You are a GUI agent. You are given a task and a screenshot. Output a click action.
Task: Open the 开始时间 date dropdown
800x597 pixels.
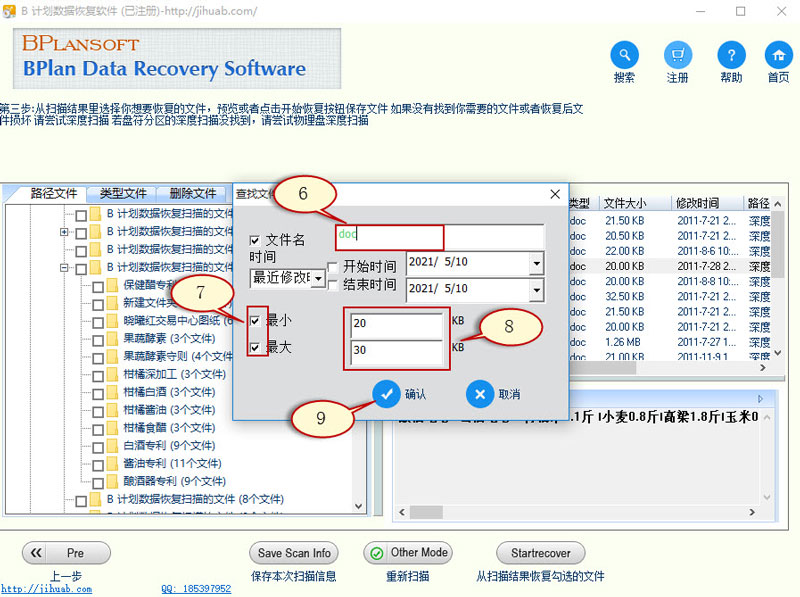point(536,264)
